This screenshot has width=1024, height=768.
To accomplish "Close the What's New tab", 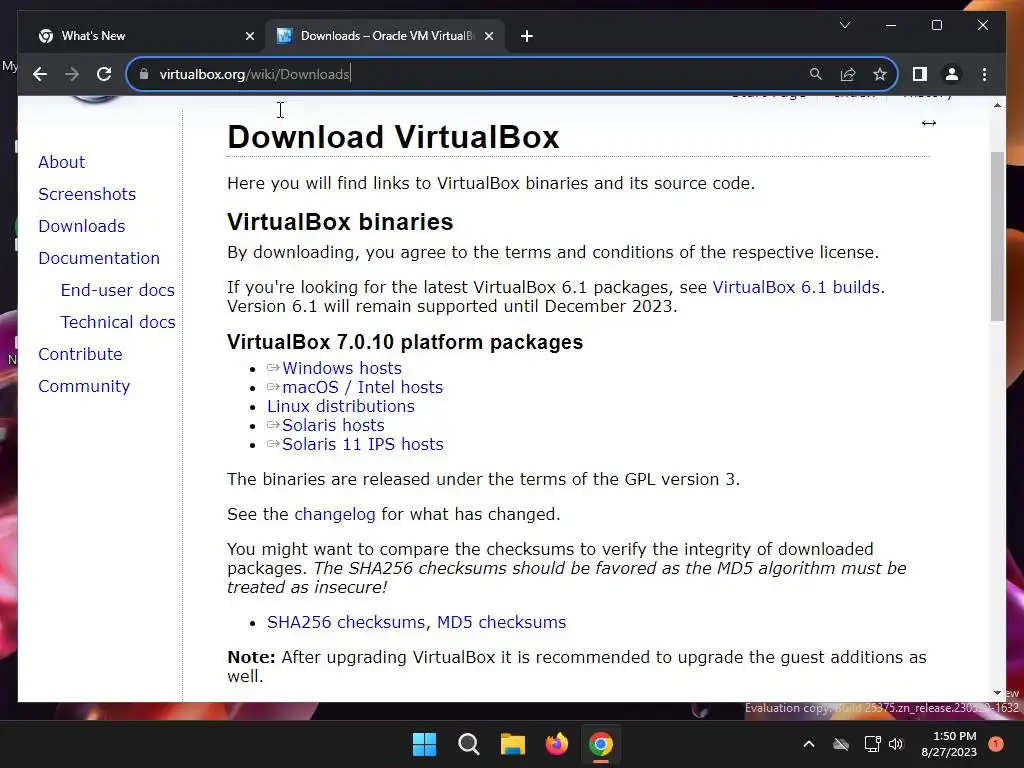I will click(x=249, y=36).
